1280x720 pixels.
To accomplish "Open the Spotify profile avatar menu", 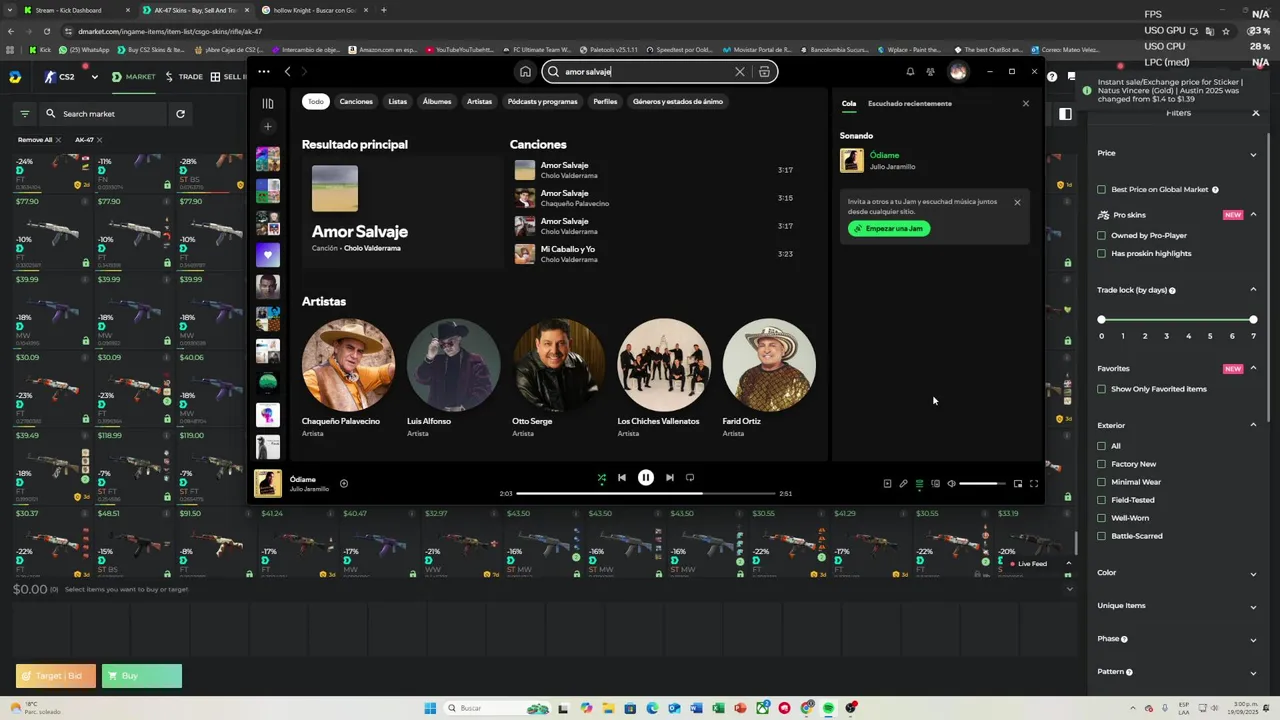I will 958,72.
